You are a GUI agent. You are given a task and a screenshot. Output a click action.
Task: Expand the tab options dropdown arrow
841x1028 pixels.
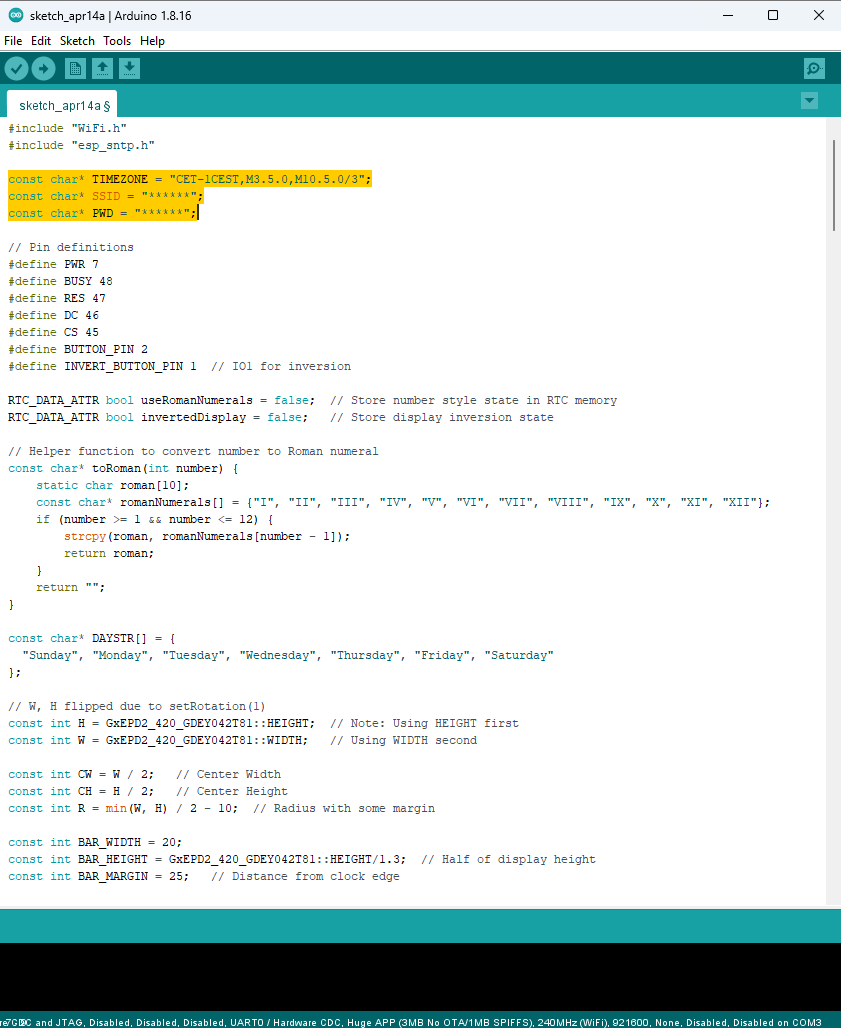[809, 101]
